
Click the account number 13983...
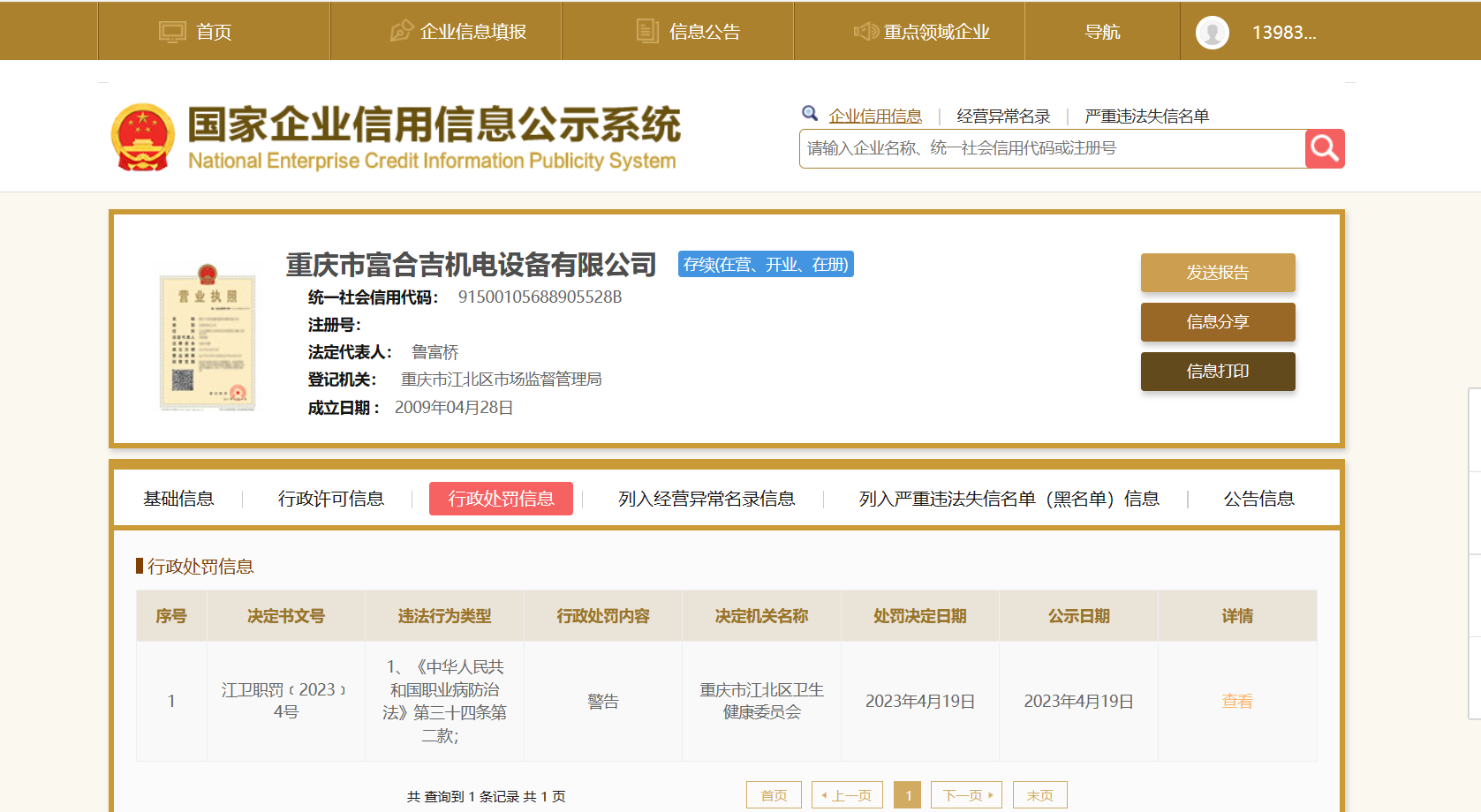click(1284, 33)
